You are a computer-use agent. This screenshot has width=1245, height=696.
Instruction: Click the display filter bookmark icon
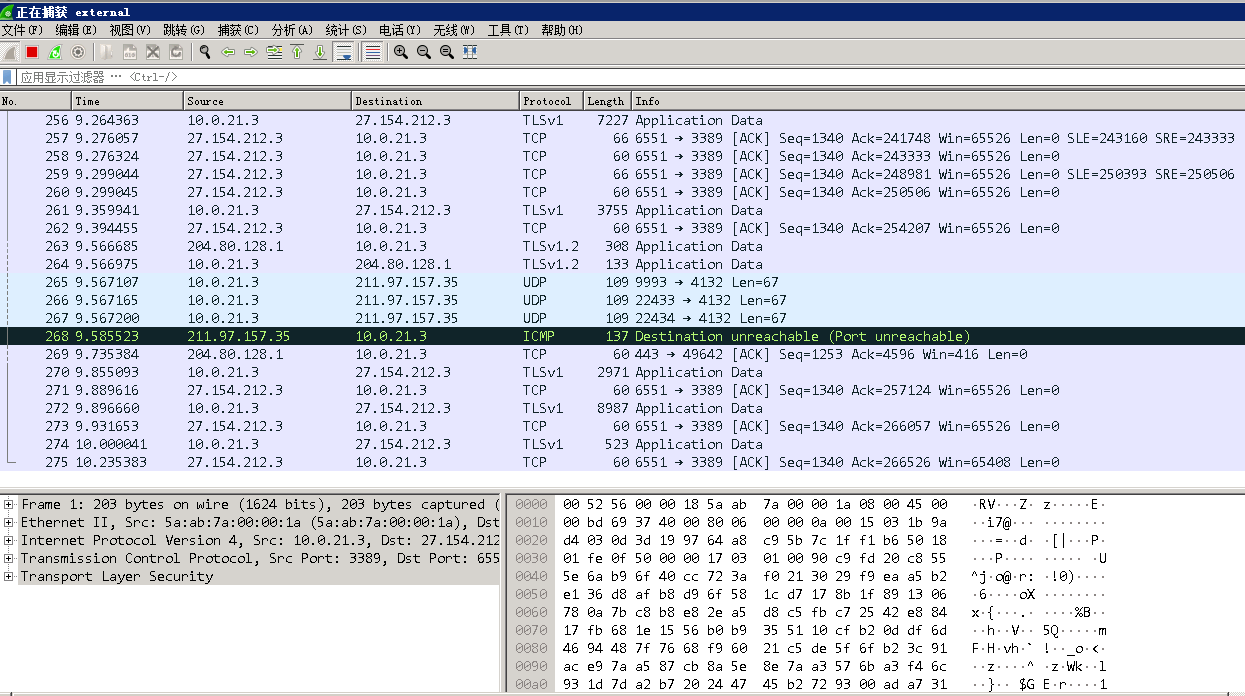click(x=8, y=77)
